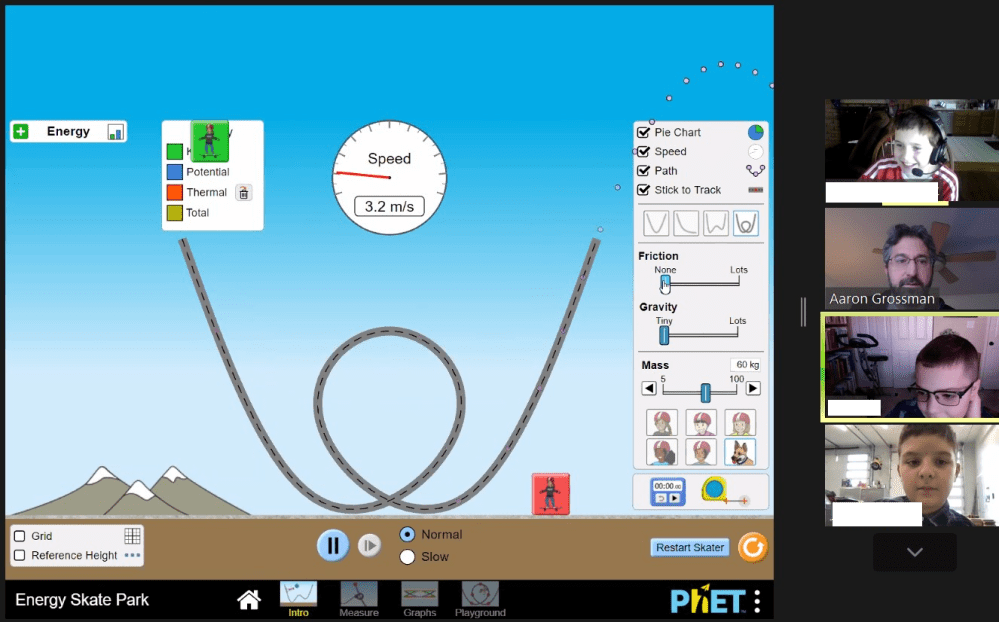Expand the Energy bar graph panel
The height and width of the screenshot is (622, 999).
pyautogui.click(x=21, y=132)
